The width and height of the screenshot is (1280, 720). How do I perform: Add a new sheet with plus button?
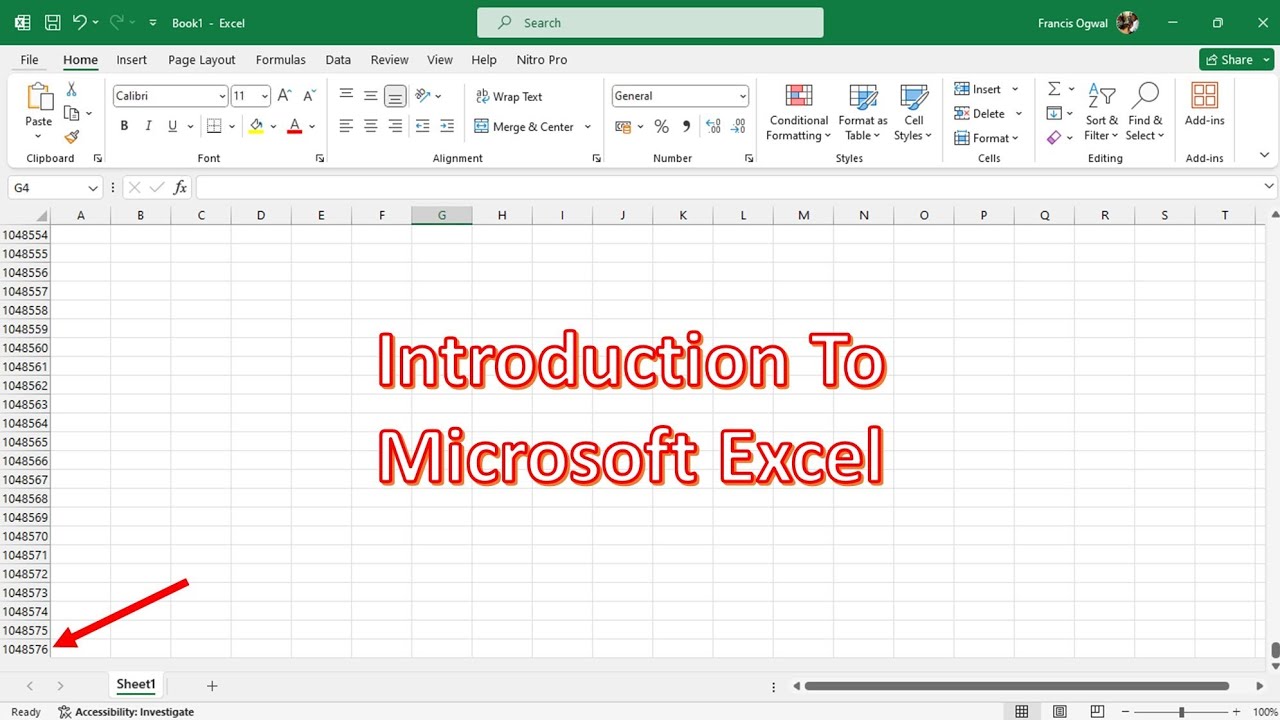click(212, 685)
